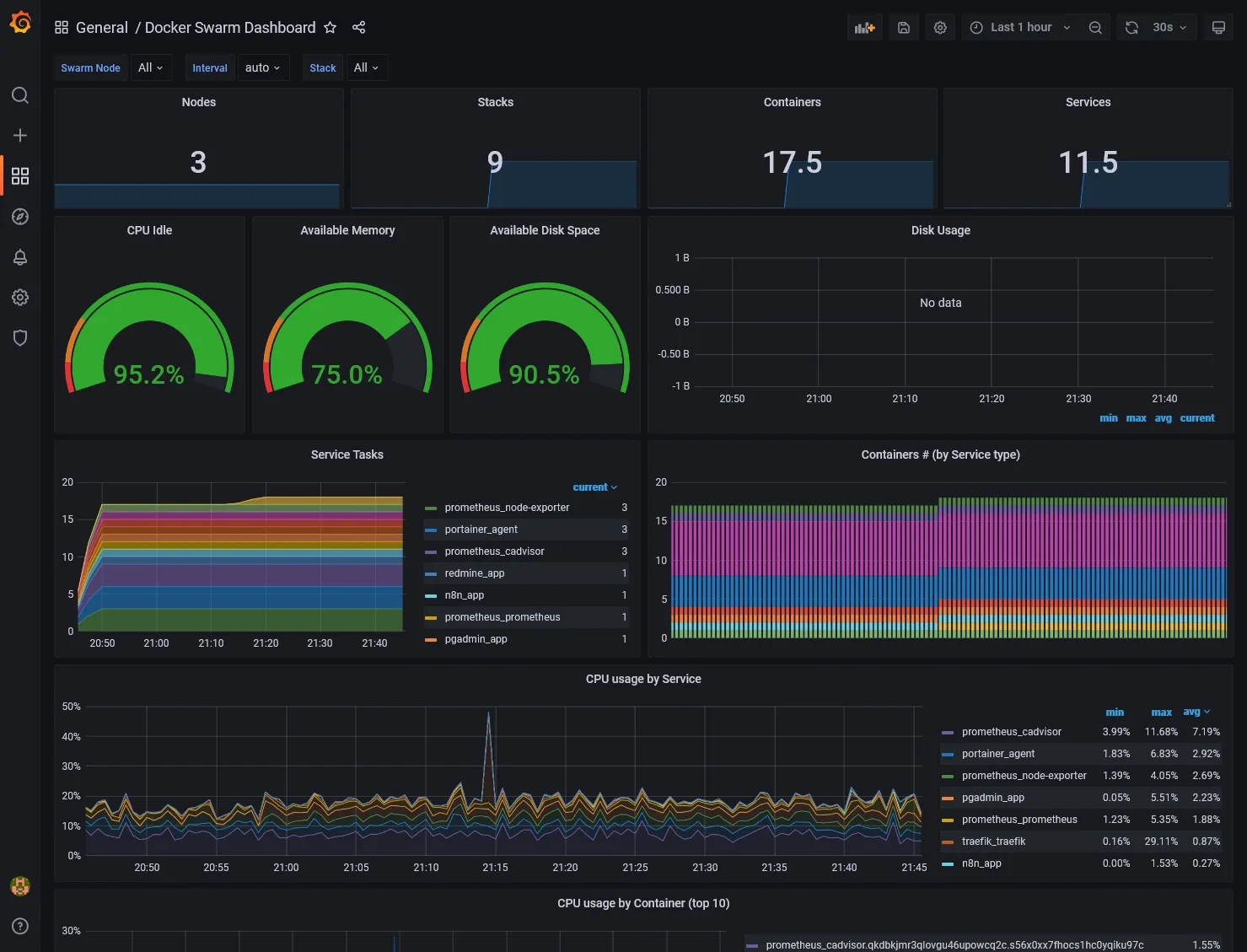Enable TV view mode icon
Viewport: 1247px width, 952px height.
coord(1218,27)
